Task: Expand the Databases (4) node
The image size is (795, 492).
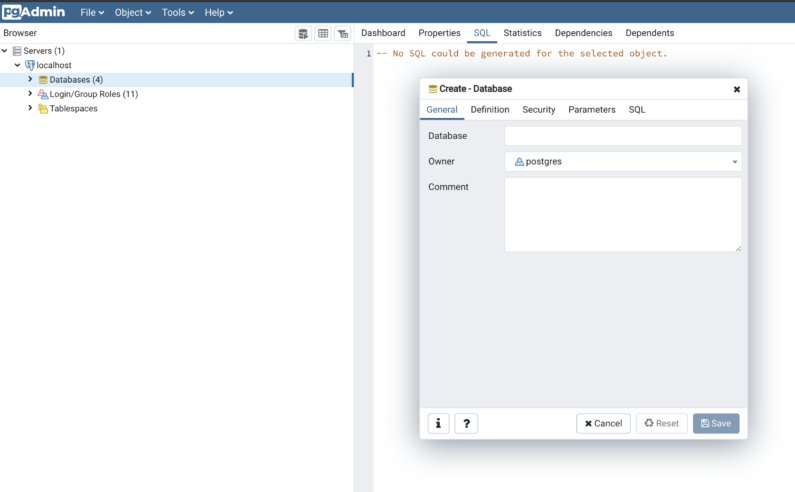Action: pos(30,79)
